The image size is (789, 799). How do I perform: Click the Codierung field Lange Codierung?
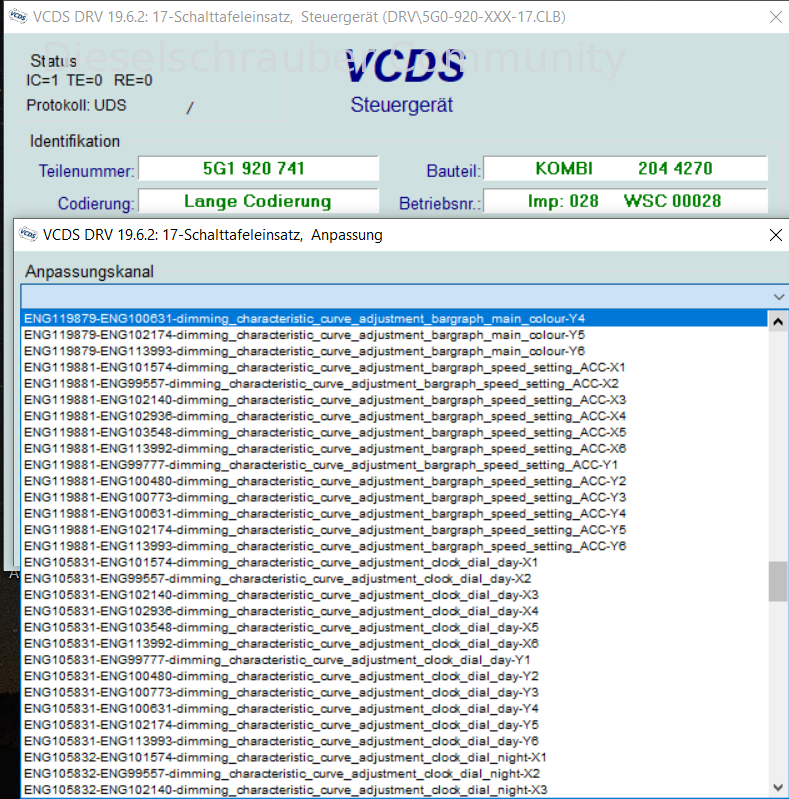(258, 201)
